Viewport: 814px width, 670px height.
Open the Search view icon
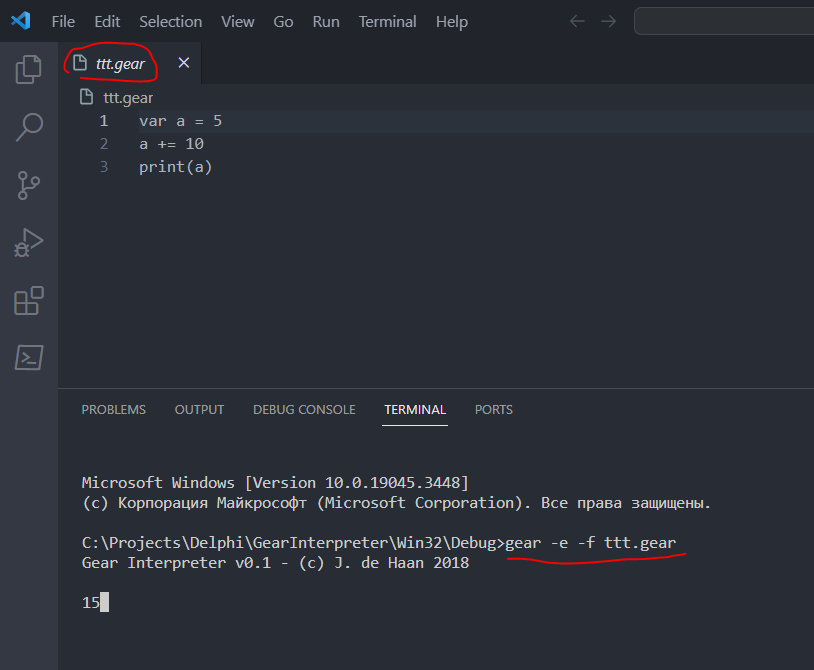click(29, 127)
